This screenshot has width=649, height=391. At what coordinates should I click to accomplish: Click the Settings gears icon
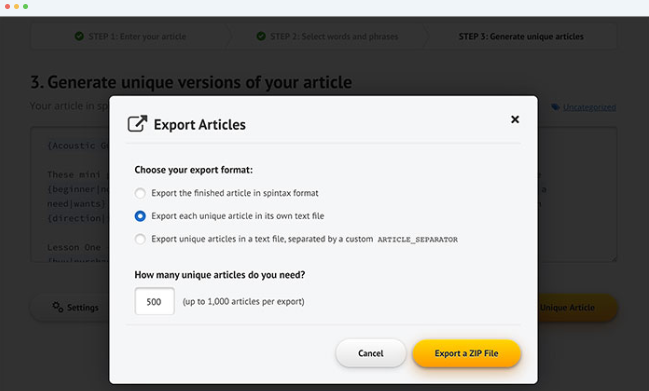[58, 307]
